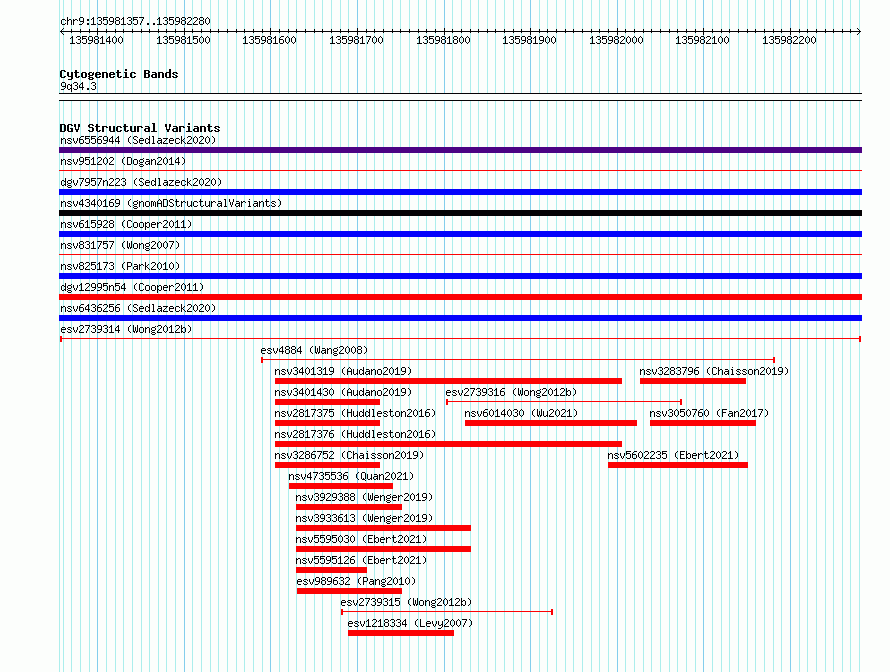This screenshot has width=890, height=672.
Task: Open esv2739314 (Wong2012b) label
Action: click(126, 329)
